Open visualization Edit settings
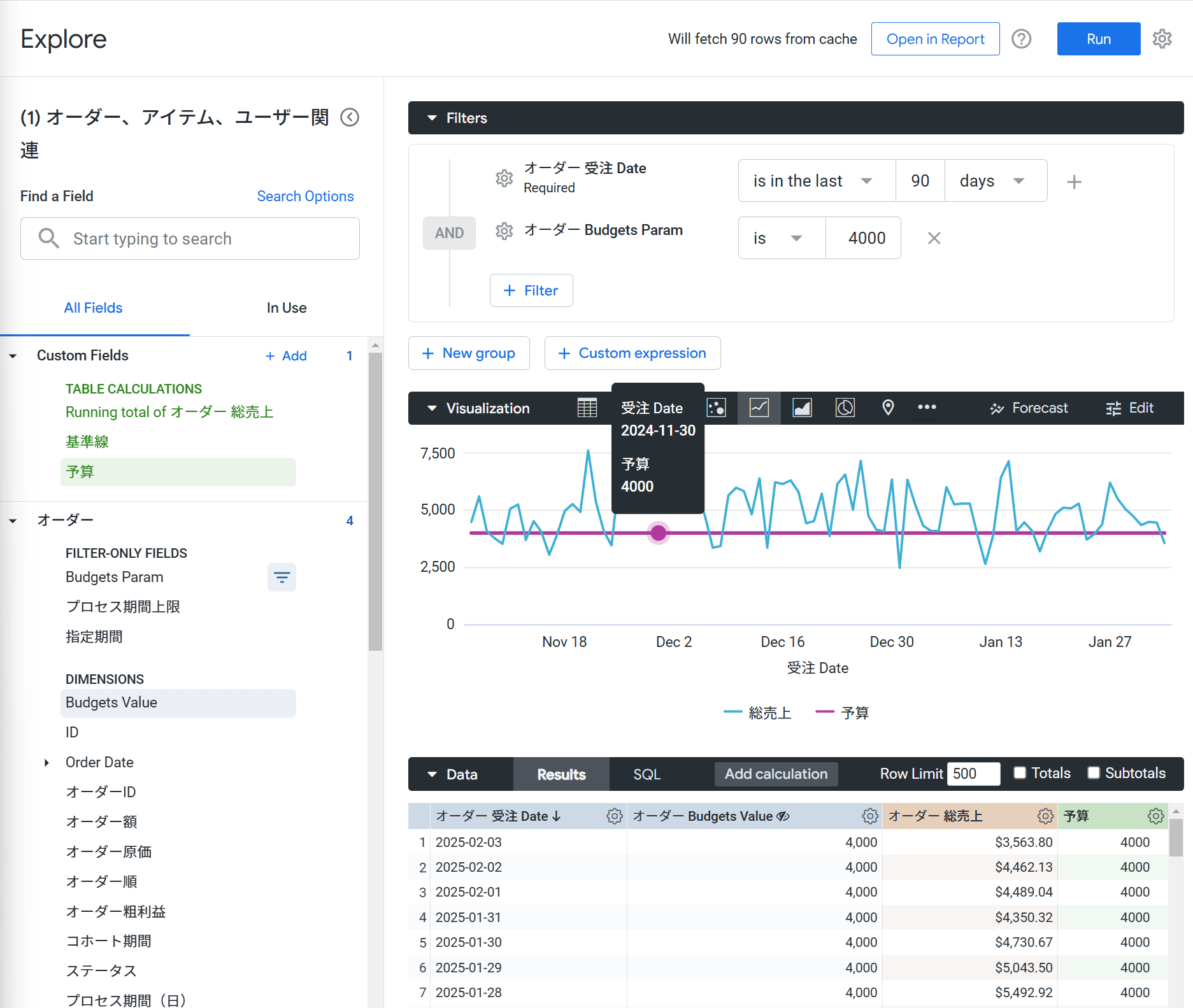1193x1008 pixels. [1129, 408]
